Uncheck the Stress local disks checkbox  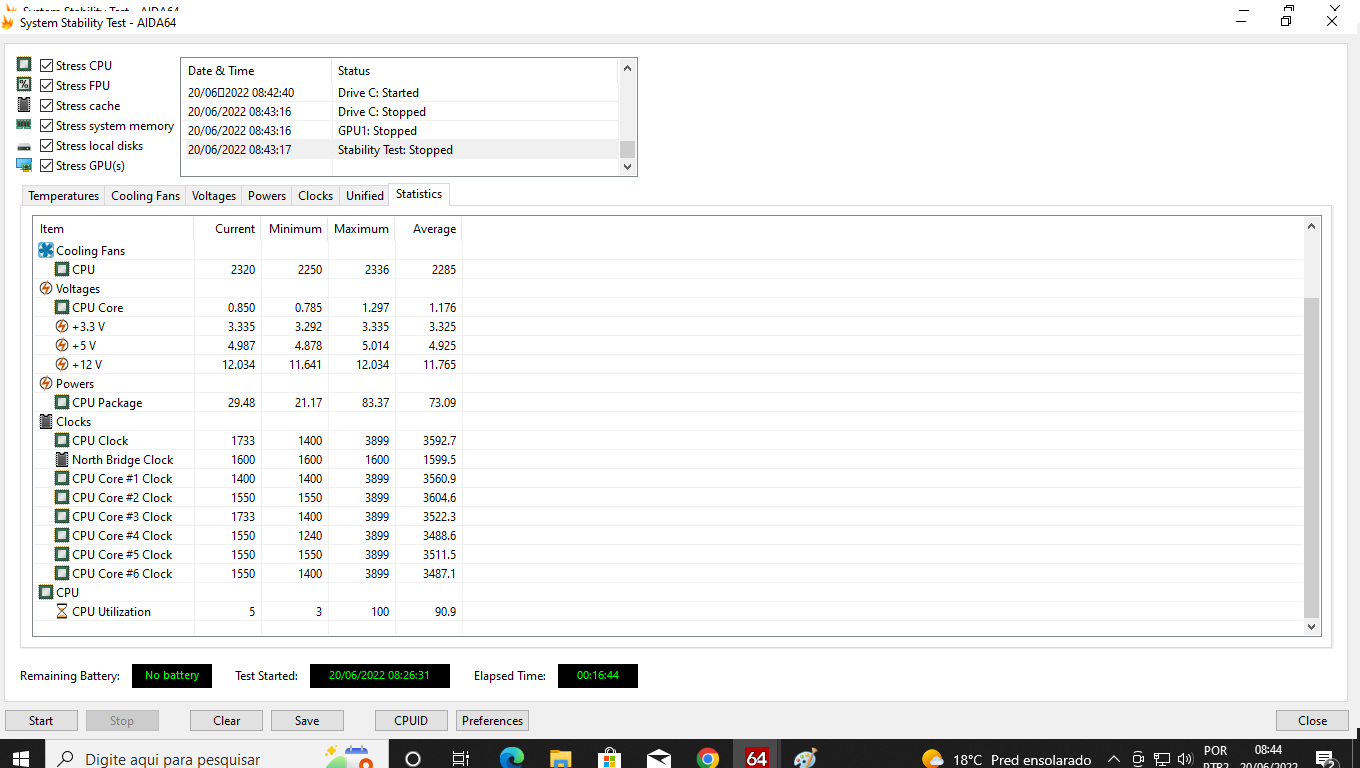pyautogui.click(x=47, y=146)
